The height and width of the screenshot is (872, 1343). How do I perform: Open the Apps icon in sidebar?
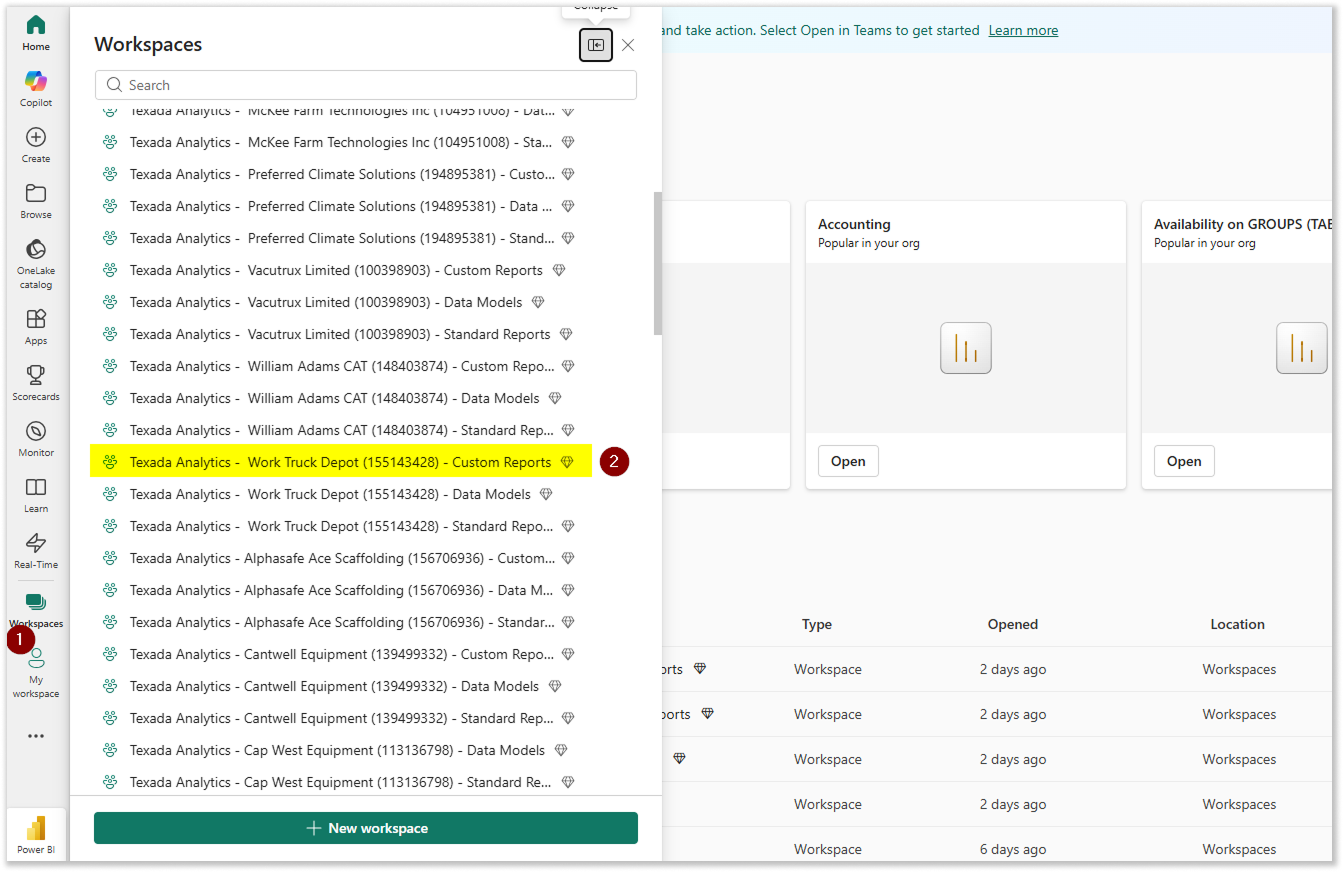click(36, 326)
